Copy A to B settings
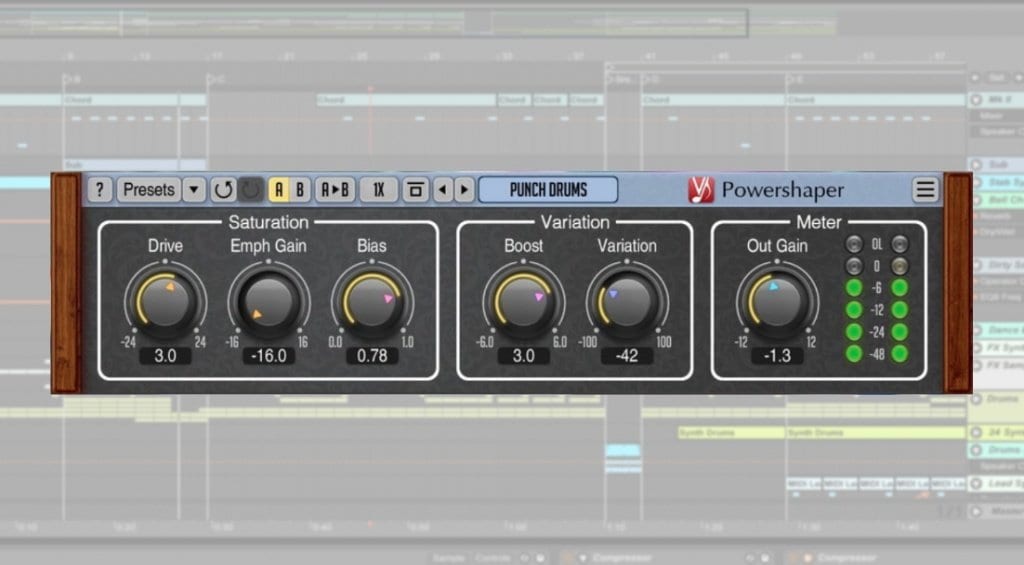Viewport: 1024px width, 565px height. [x=335, y=190]
